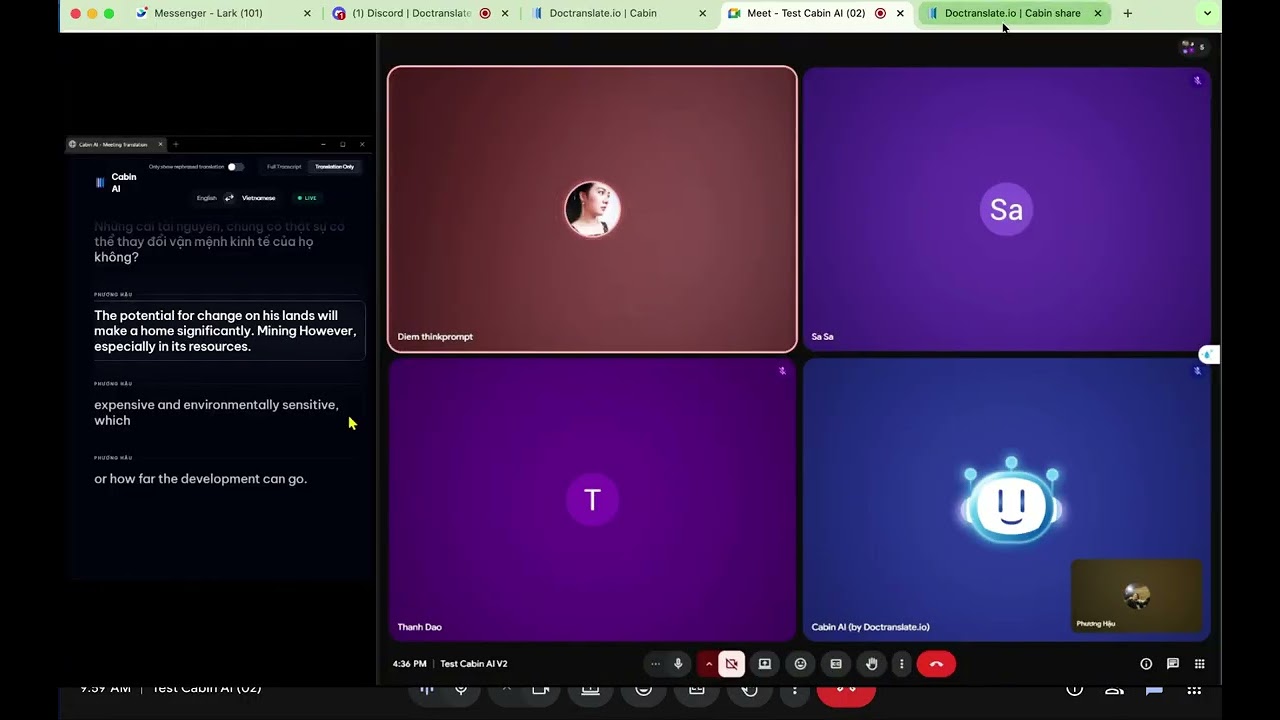This screenshot has height=720, width=1280.
Task: Click the 'Test Cabin AI V2' meeting name
Action: pos(474,664)
